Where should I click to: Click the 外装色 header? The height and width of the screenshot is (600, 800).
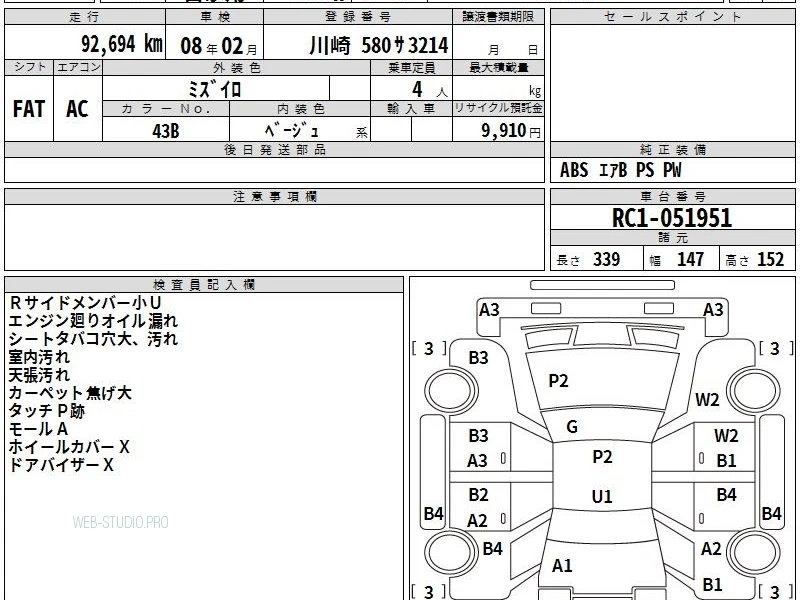[x=236, y=67]
